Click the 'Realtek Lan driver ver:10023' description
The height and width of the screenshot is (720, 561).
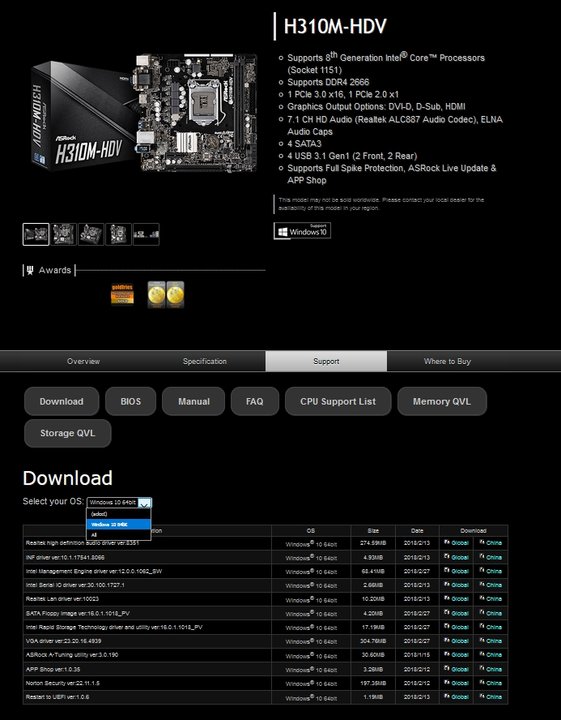coord(62,599)
